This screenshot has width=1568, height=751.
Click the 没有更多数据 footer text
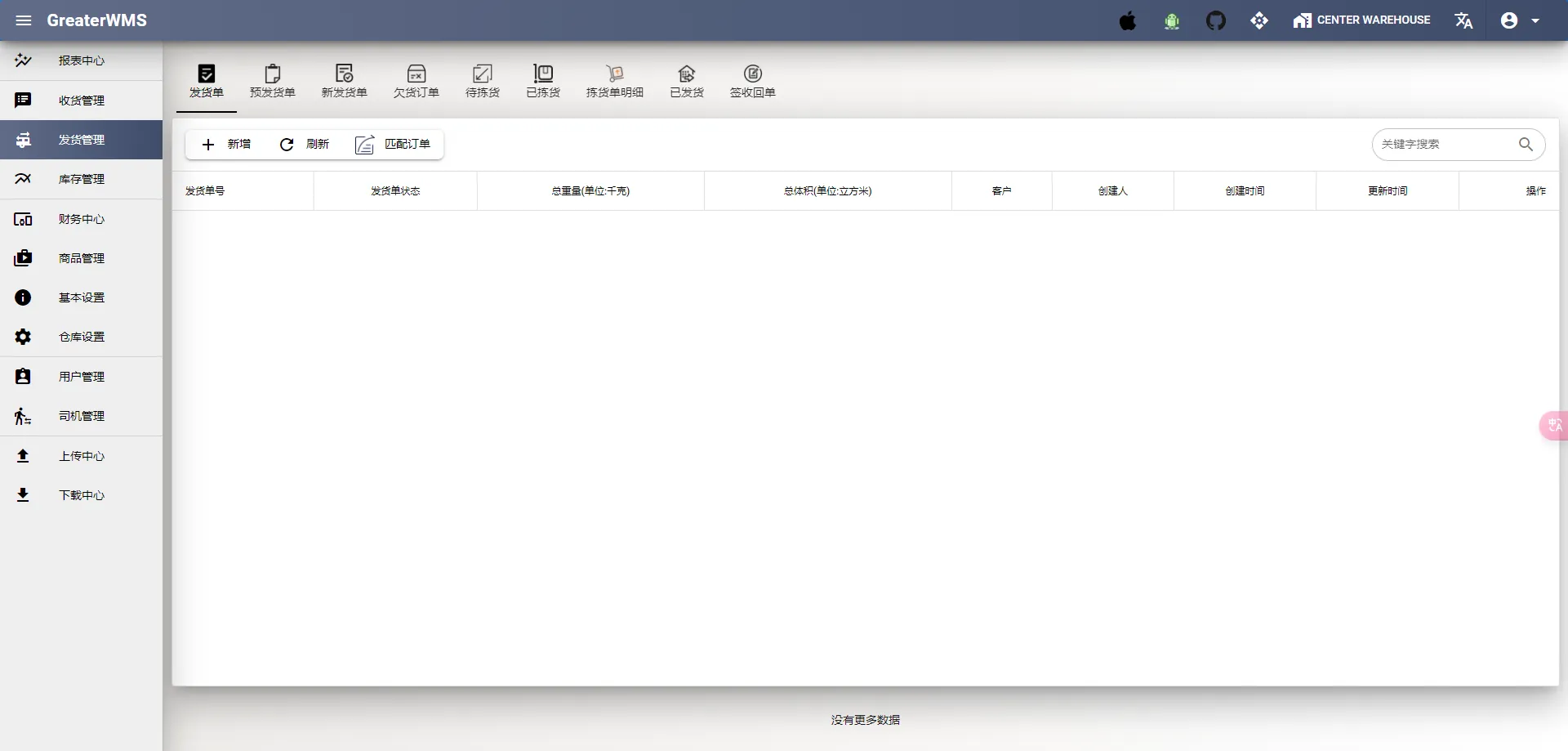coord(866,720)
